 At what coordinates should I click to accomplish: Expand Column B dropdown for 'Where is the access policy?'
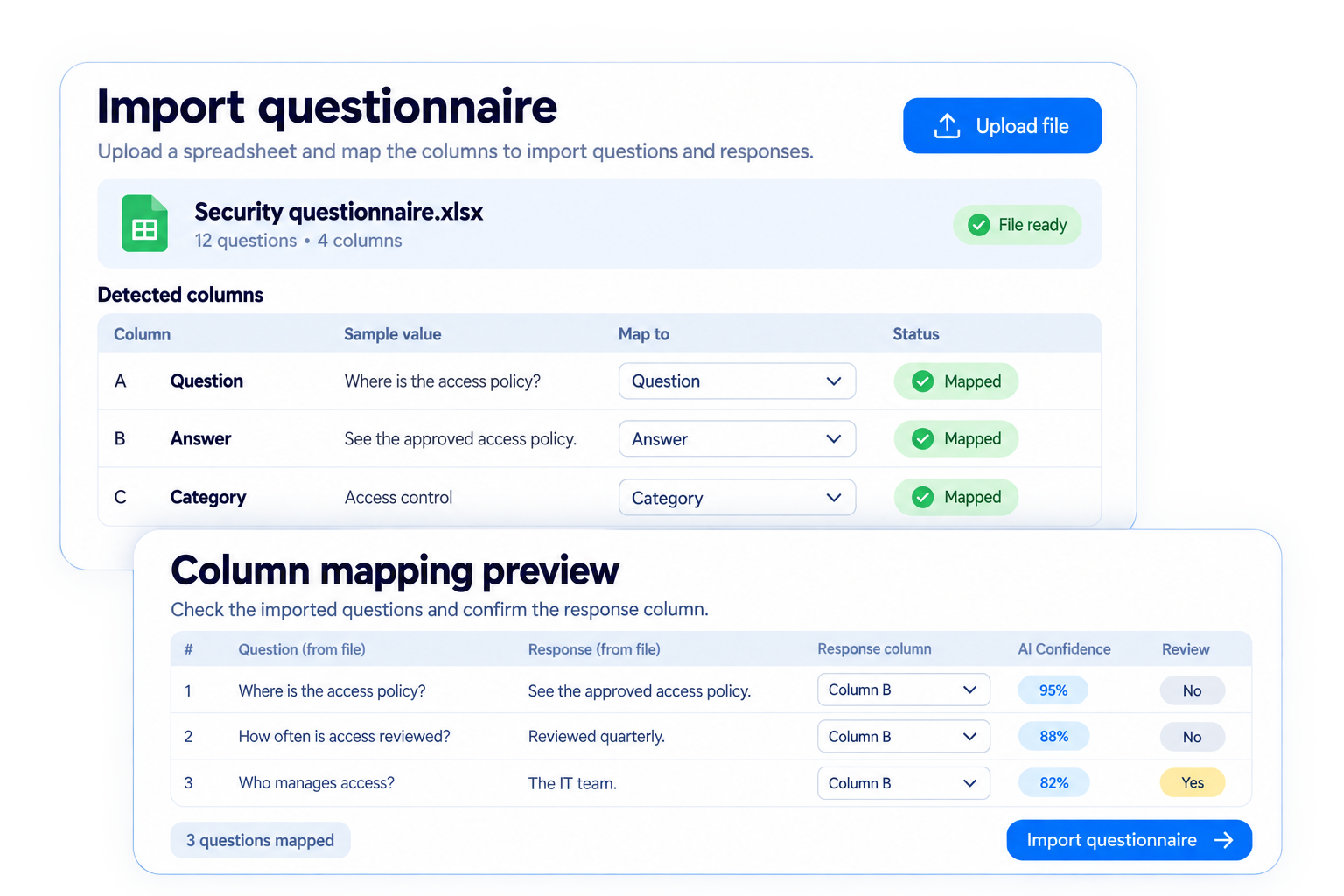pos(903,689)
